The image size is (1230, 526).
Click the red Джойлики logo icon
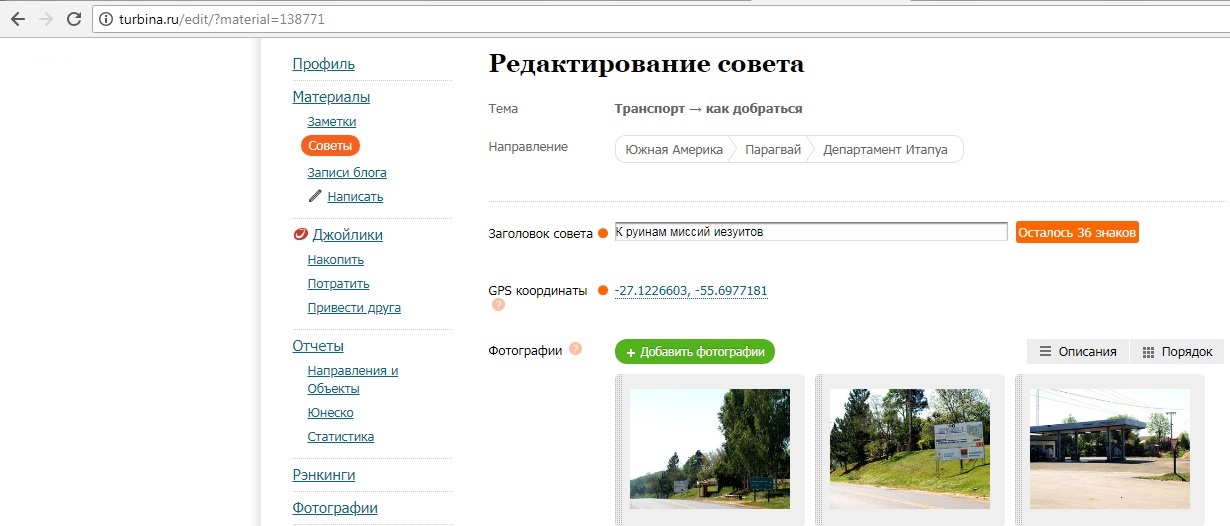tap(300, 235)
